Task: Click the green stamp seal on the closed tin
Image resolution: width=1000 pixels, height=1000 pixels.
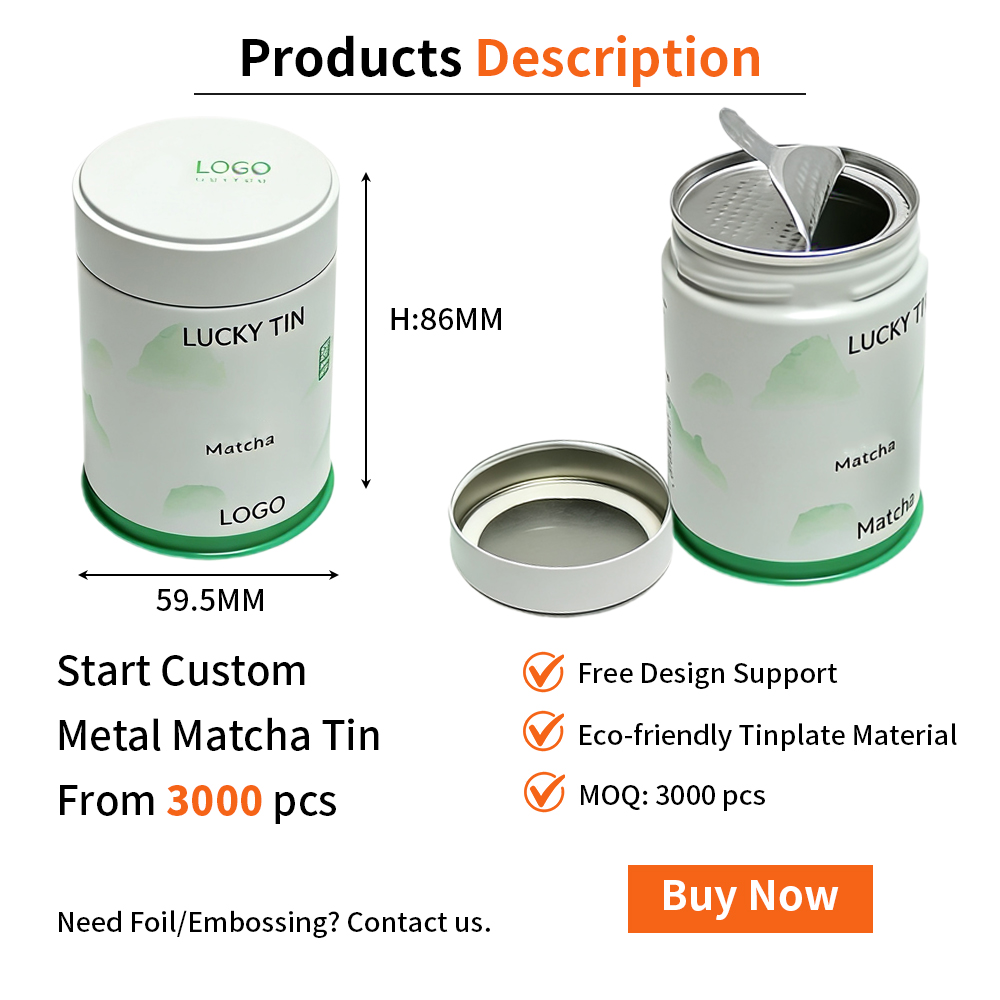Action: coord(325,358)
